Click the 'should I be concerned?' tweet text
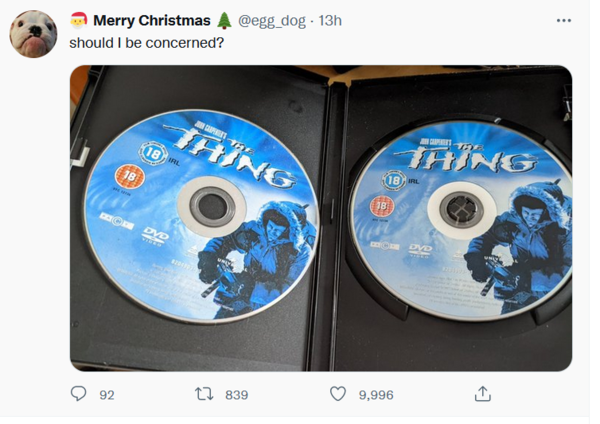 (147, 43)
